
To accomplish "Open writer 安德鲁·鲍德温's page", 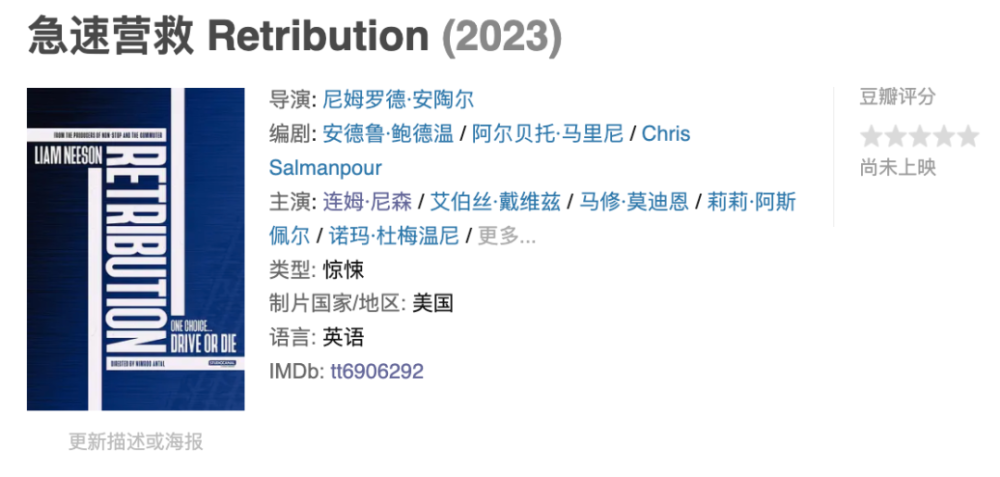I will pyautogui.click(x=388, y=134).
